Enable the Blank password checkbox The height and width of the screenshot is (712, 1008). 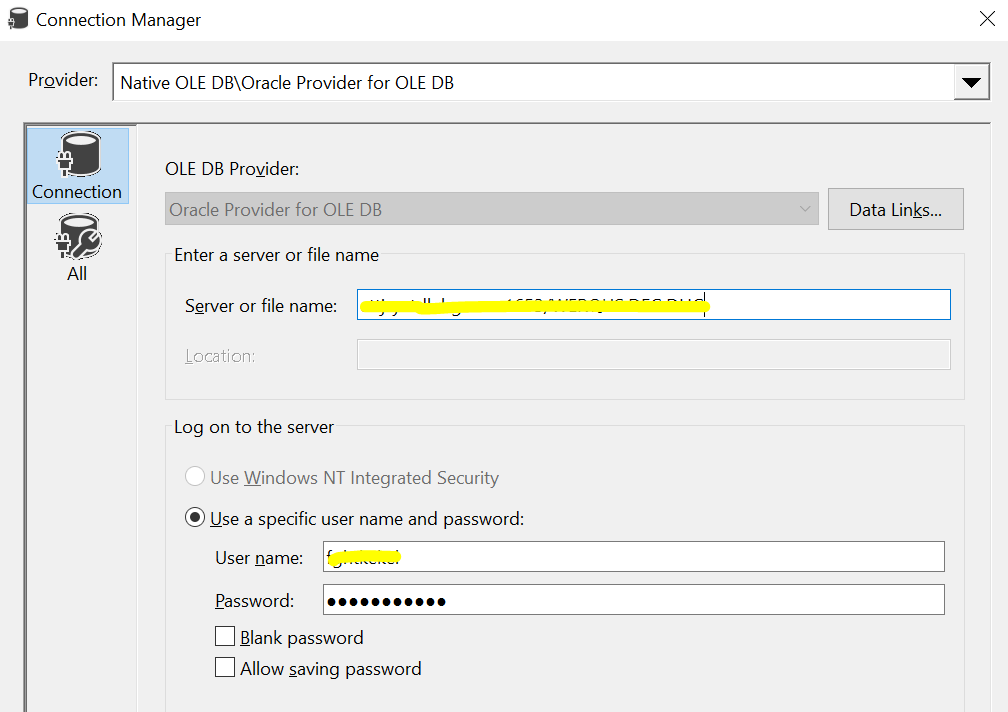click(225, 636)
